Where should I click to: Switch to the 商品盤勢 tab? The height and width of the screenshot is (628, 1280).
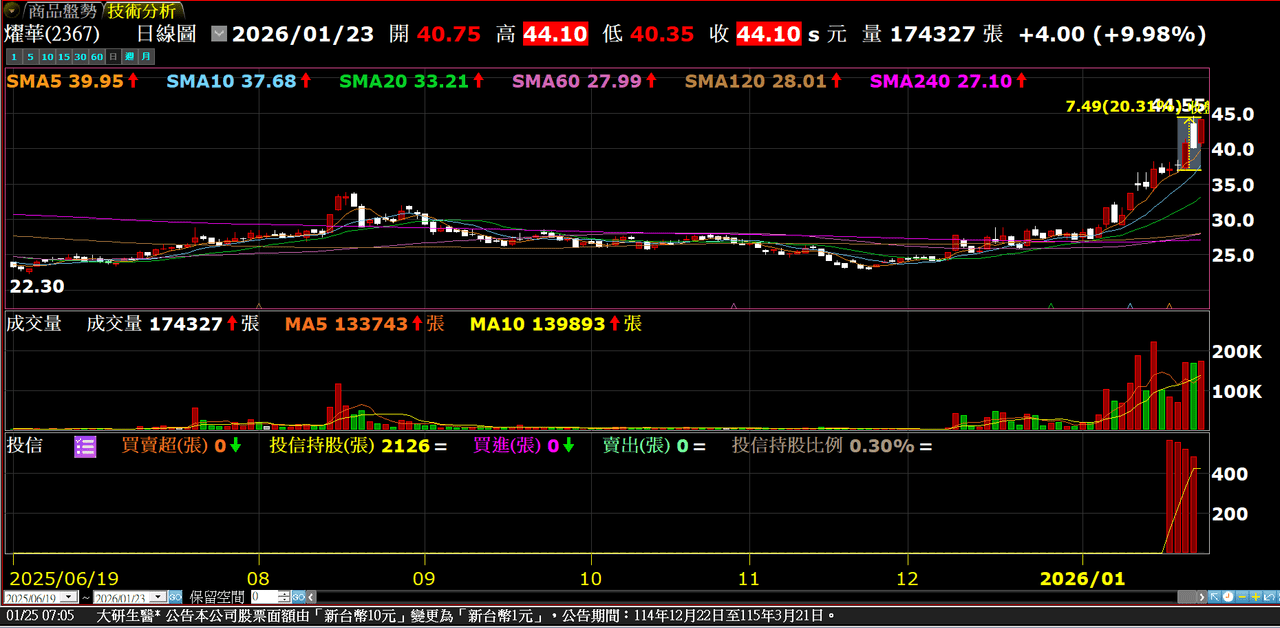(62, 11)
